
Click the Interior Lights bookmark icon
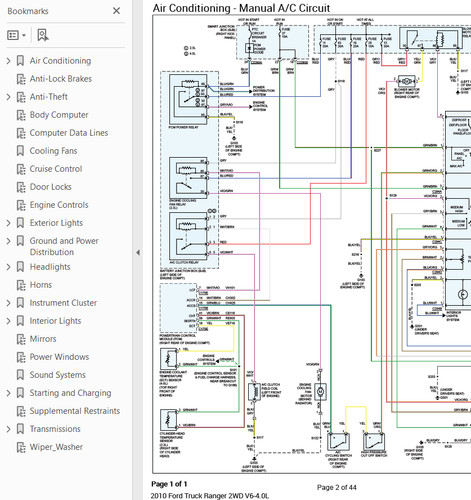pyautogui.click(x=20, y=321)
